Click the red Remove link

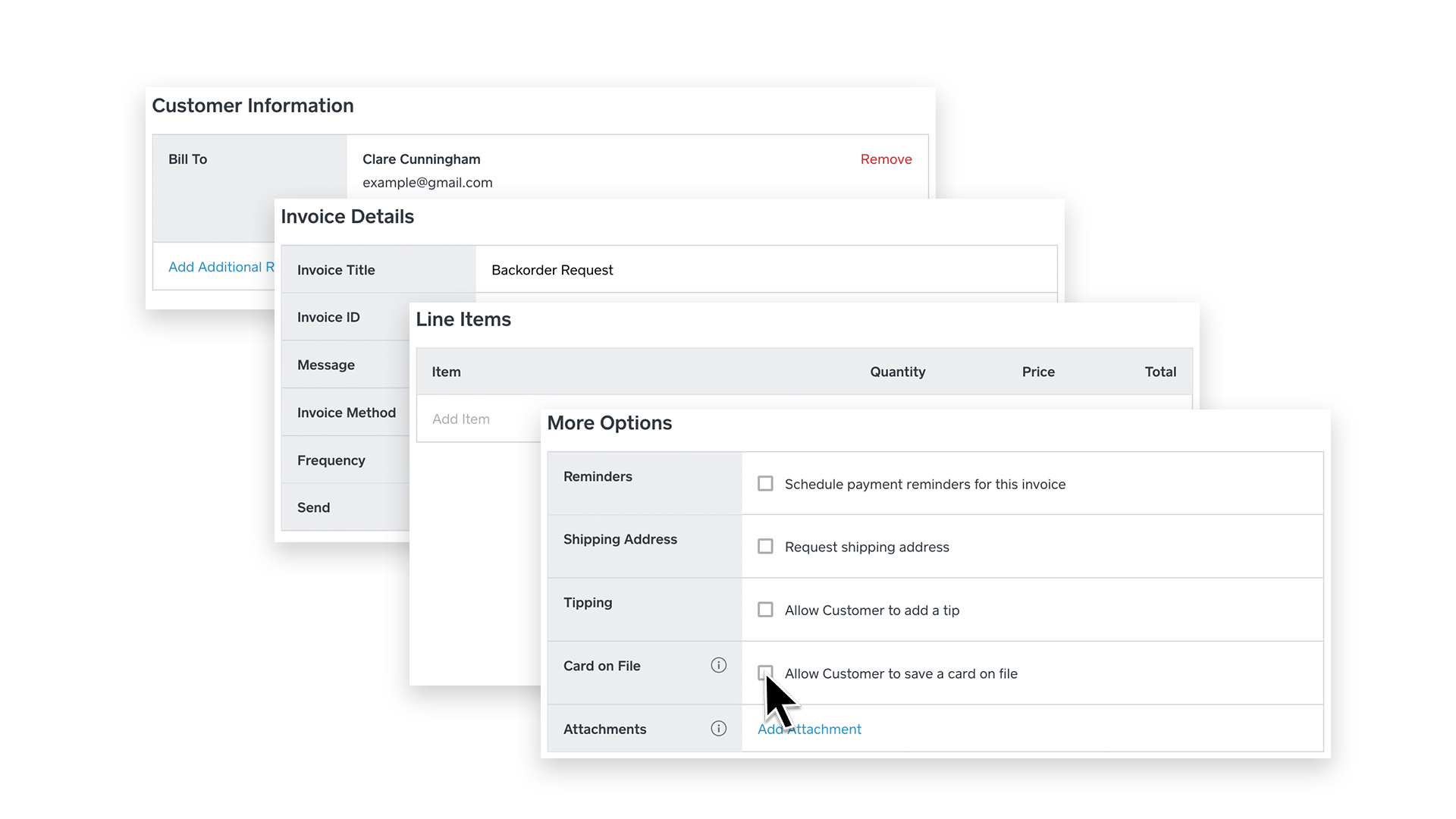(x=886, y=159)
